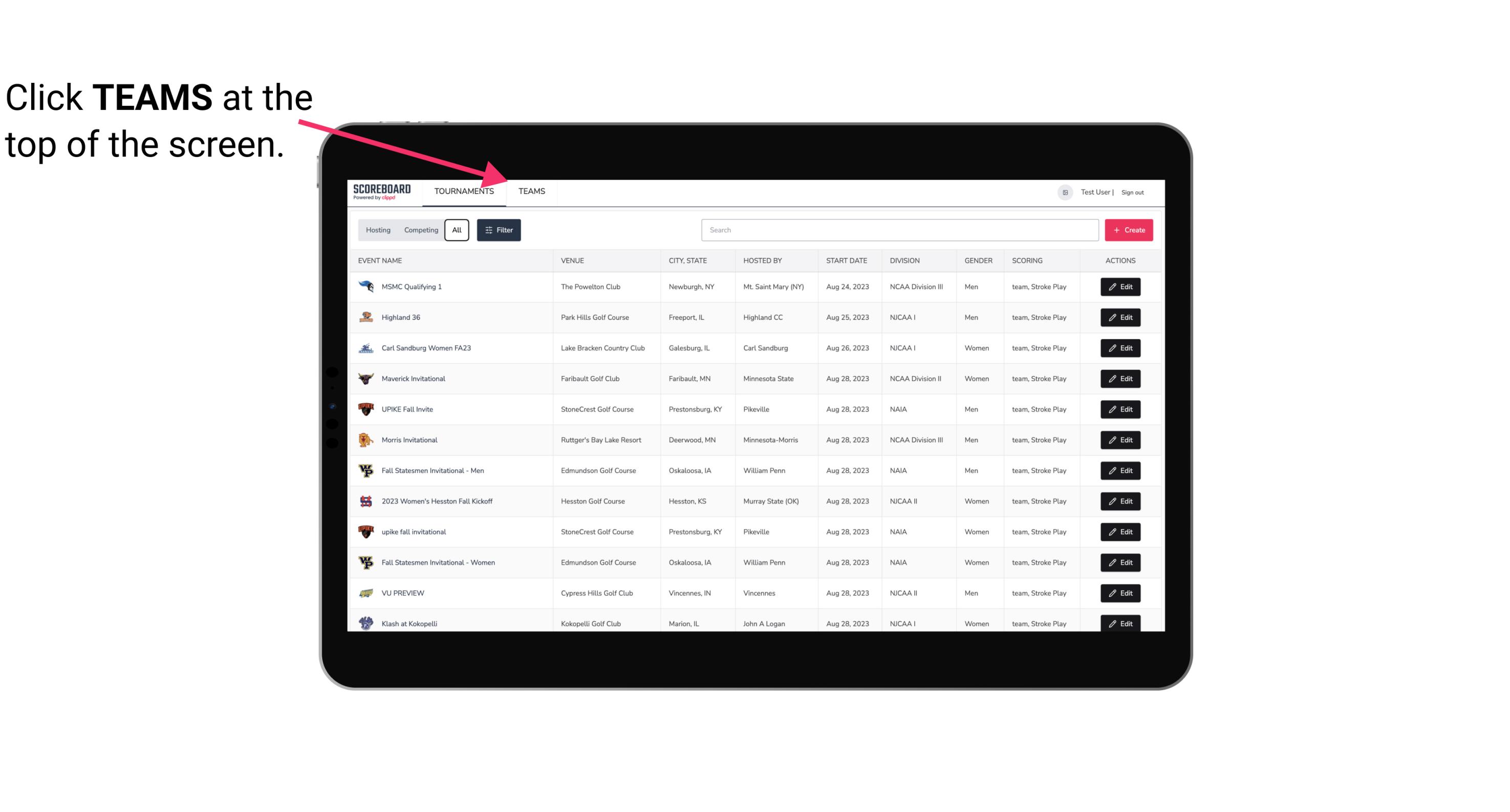Click the Create button

(x=1129, y=230)
